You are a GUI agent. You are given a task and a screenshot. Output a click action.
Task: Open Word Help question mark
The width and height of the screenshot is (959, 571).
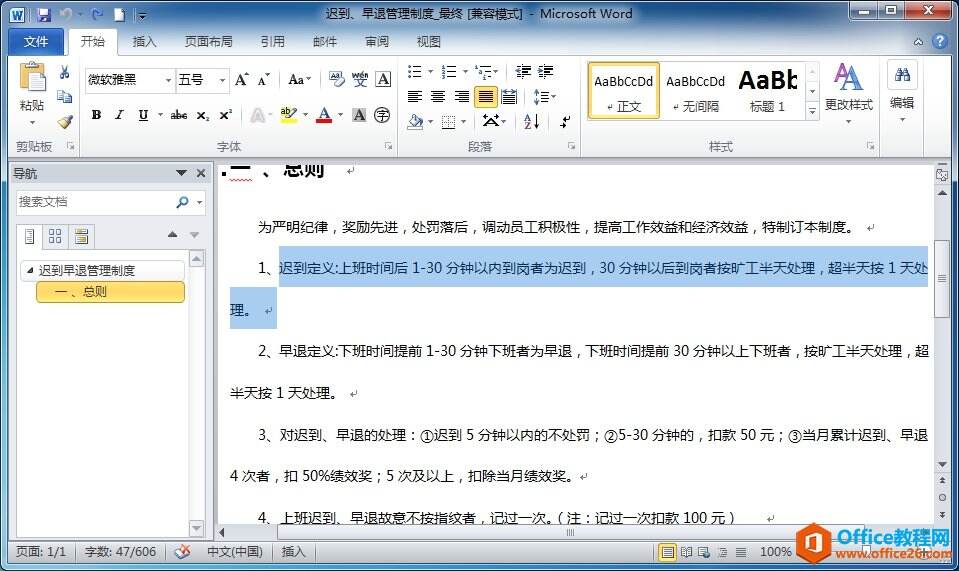(x=939, y=41)
